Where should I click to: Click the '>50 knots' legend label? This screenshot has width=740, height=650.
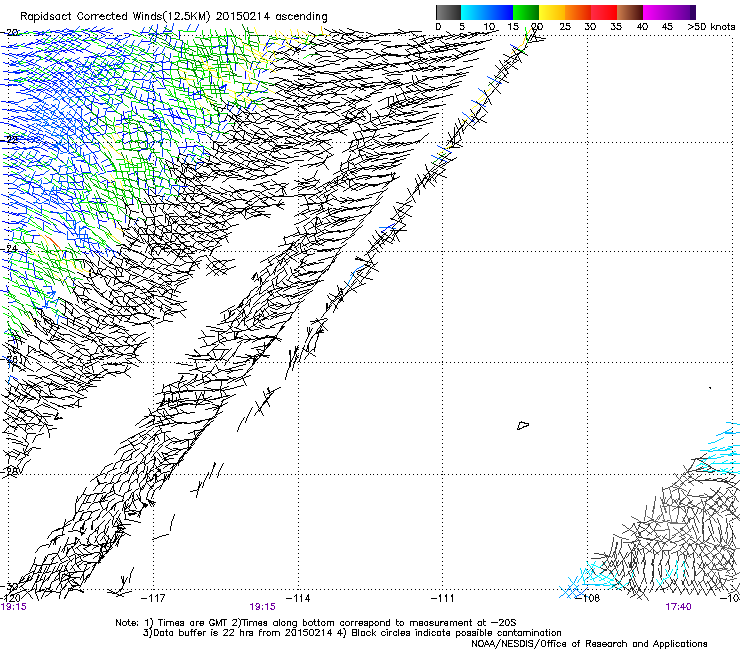(711, 27)
